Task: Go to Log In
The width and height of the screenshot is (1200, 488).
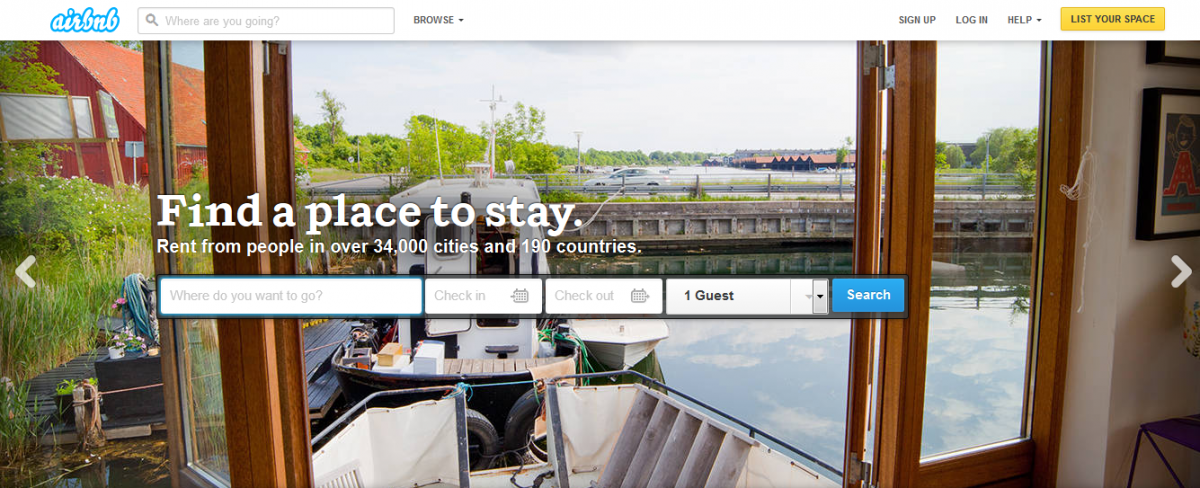Action: (971, 20)
